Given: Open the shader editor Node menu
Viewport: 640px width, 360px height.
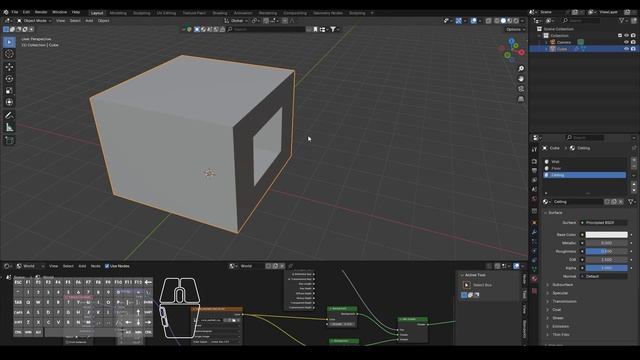Looking at the screenshot, I should click(95, 266).
